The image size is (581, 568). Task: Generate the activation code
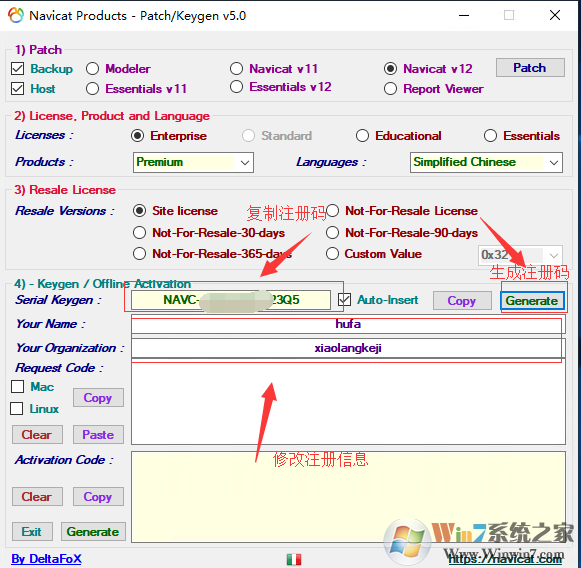click(93, 532)
